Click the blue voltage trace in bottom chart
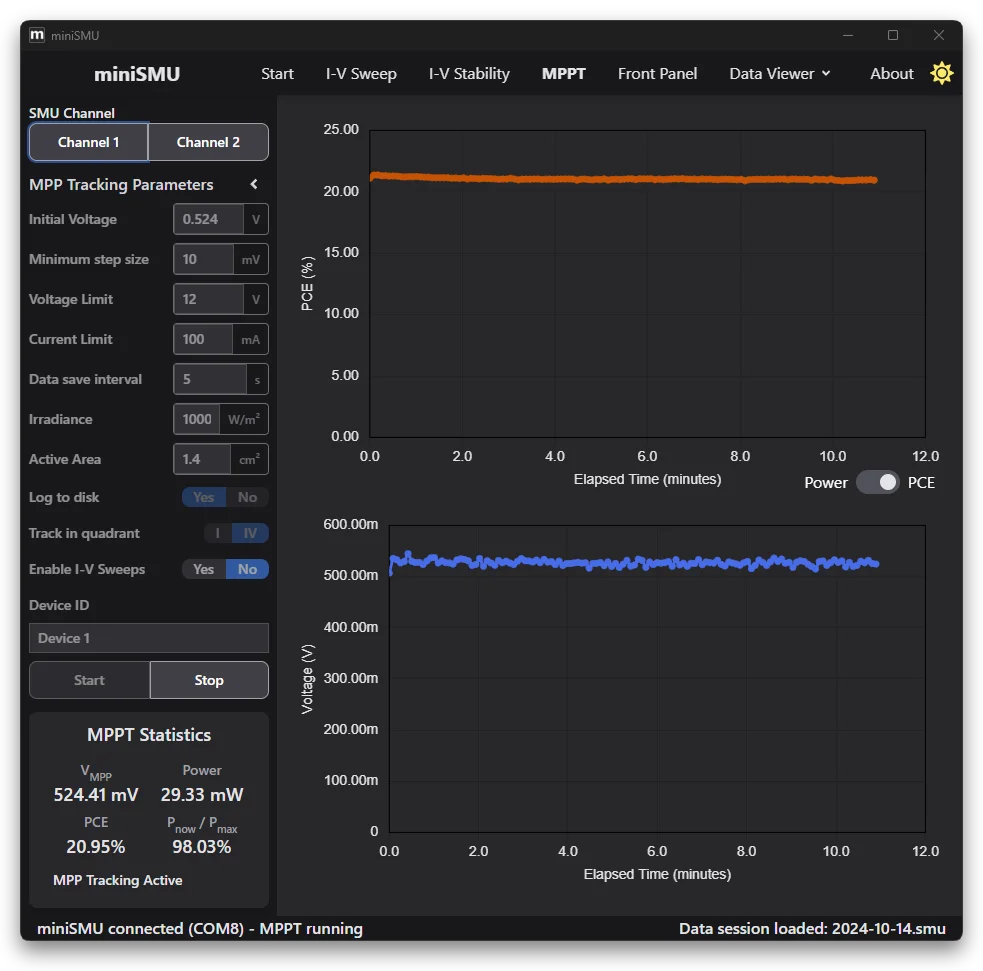This screenshot has width=983, height=971. point(633,562)
